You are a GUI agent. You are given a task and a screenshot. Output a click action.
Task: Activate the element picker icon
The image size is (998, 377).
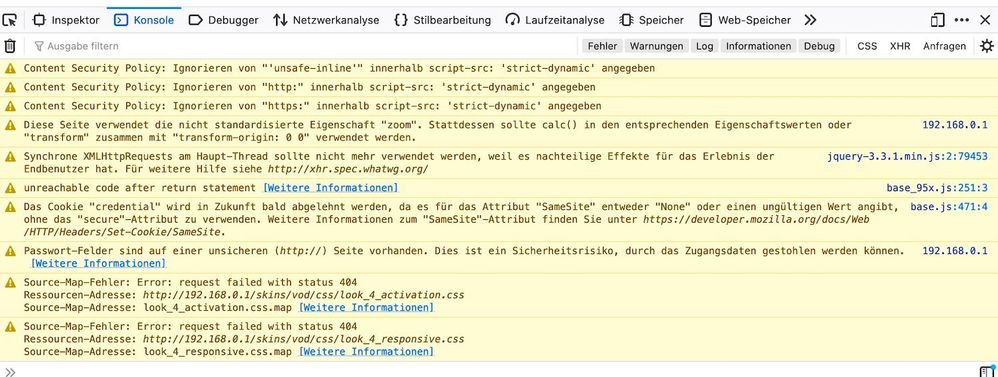click(x=10, y=20)
